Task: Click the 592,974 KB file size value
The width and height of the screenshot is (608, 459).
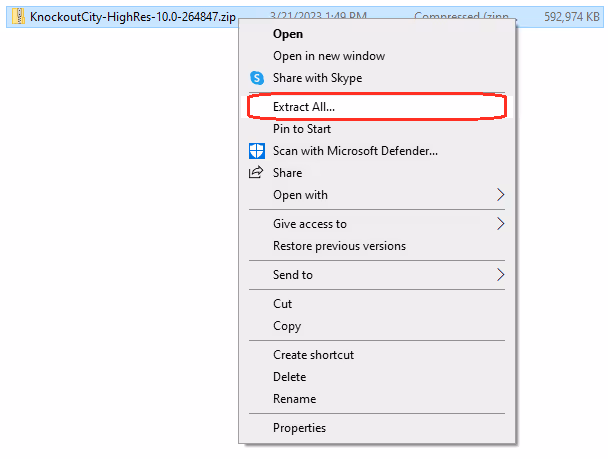Action: pos(572,17)
